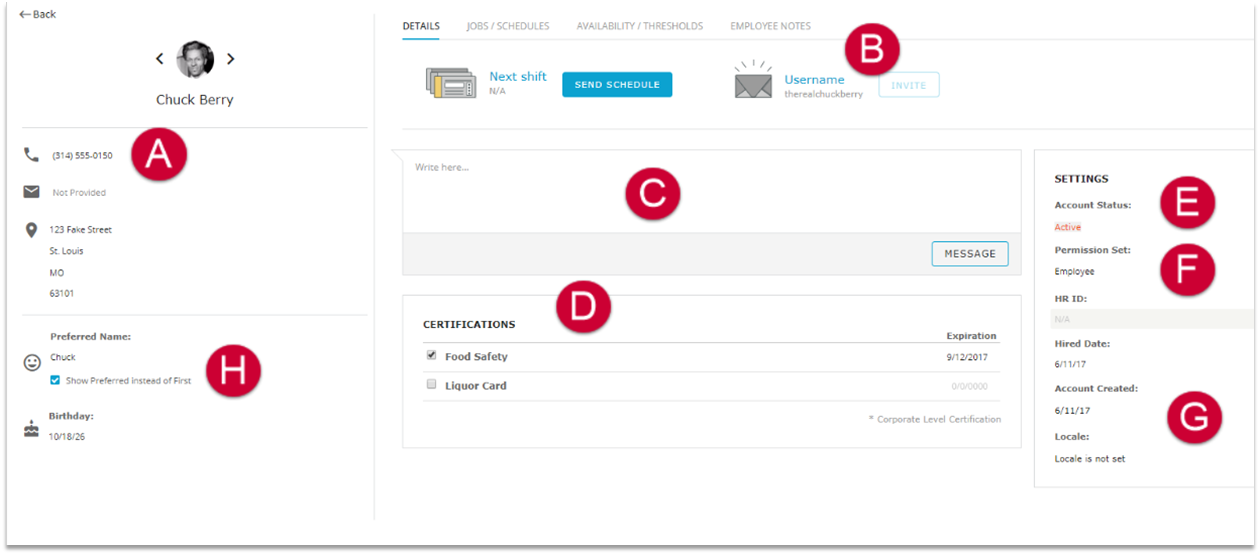Uncheck Show Preferred instead of First

coord(55,380)
